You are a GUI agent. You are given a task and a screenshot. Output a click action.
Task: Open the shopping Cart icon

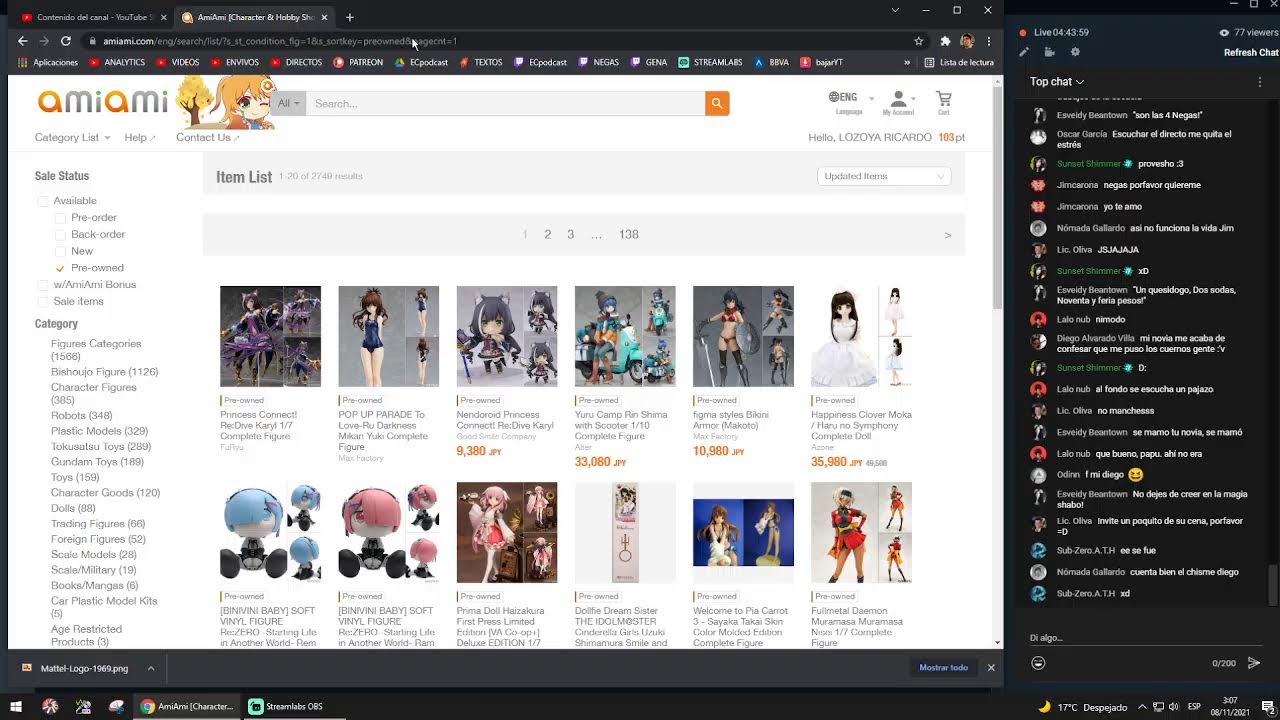click(943, 102)
